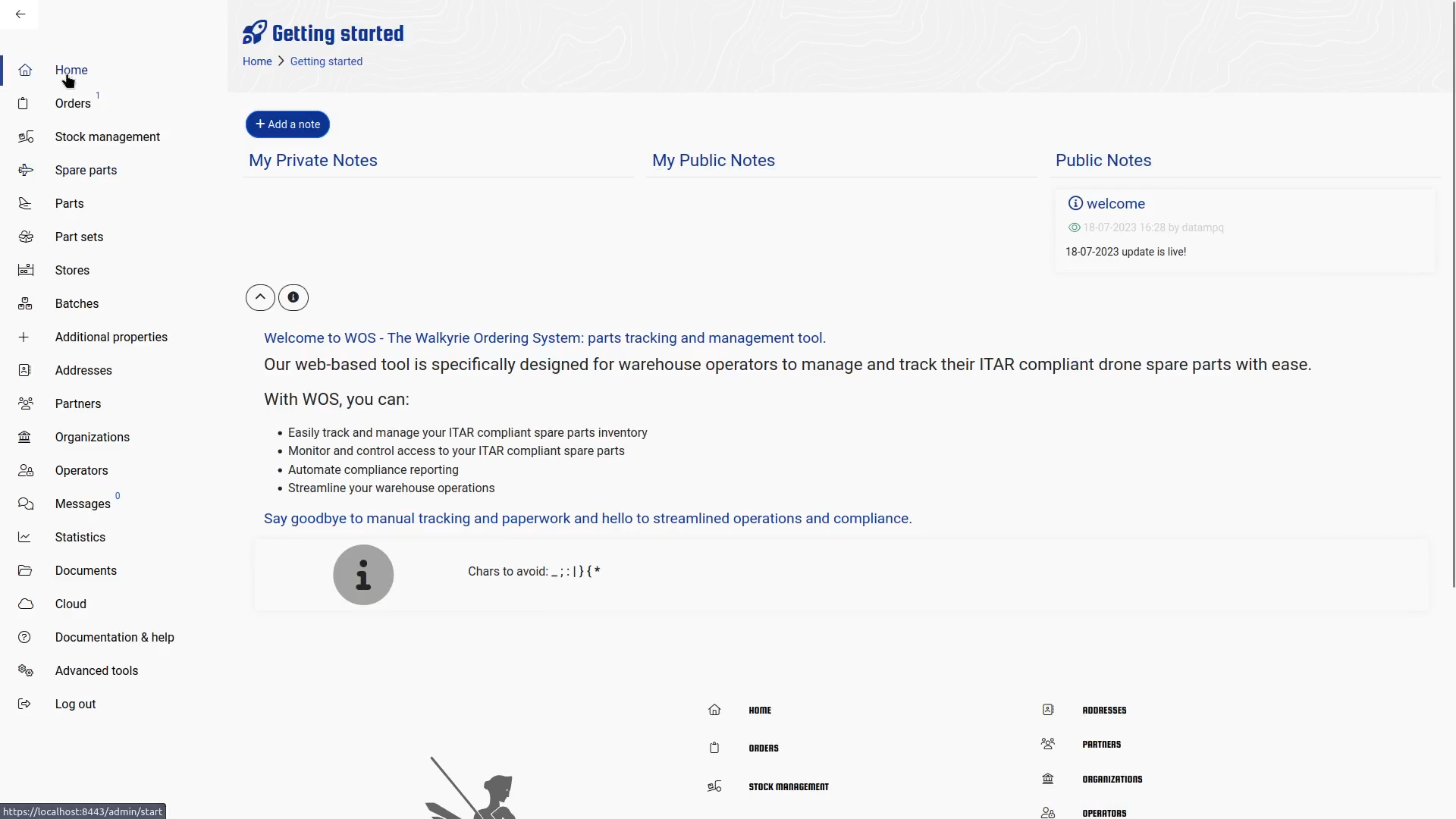Click the Home breadcrumb link

(x=257, y=61)
